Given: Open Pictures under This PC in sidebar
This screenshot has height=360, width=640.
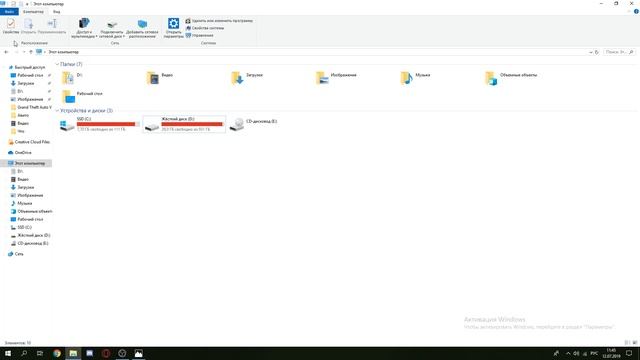Looking at the screenshot, I should click(x=27, y=196).
